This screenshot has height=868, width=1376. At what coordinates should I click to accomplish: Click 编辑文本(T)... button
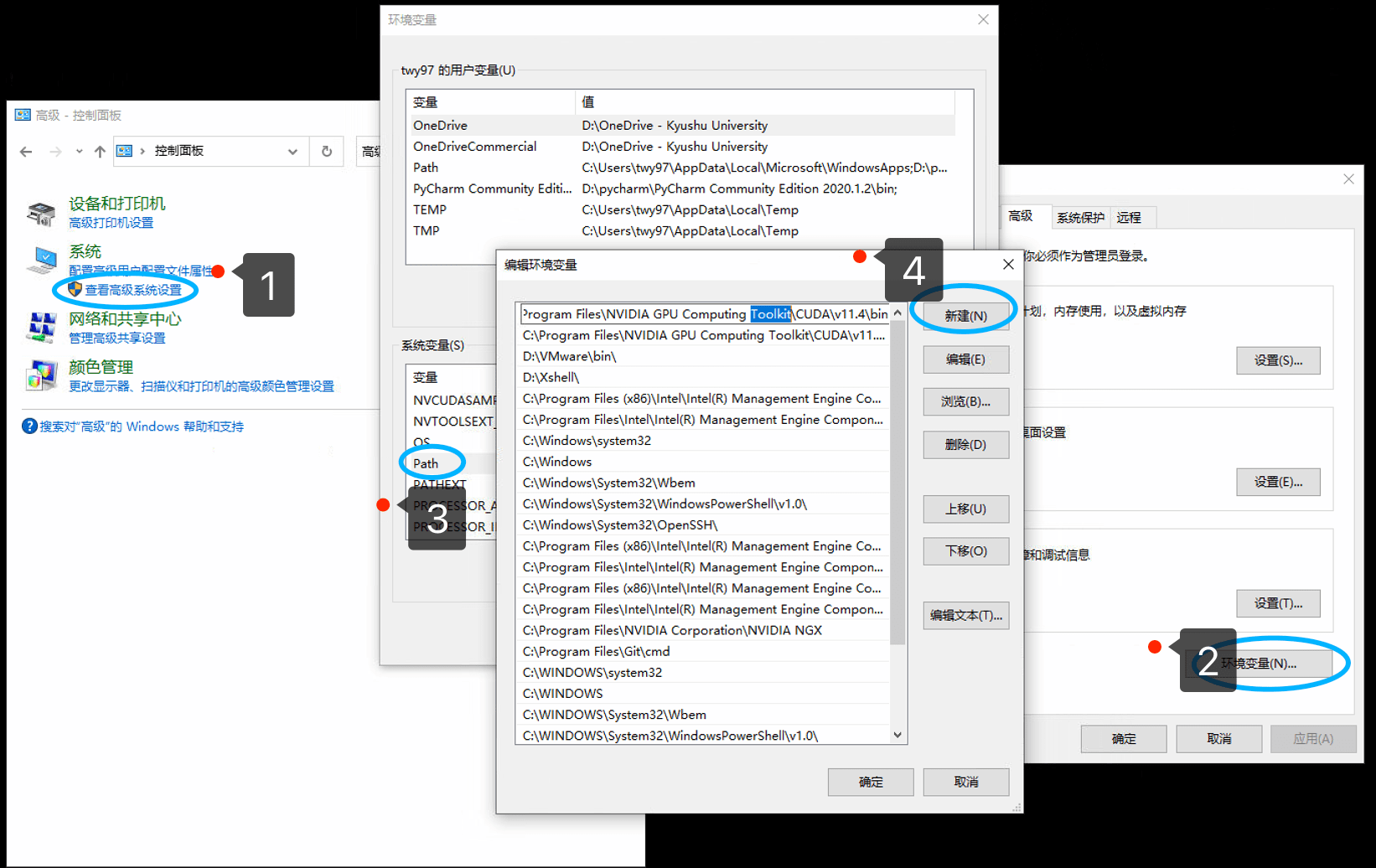click(965, 615)
